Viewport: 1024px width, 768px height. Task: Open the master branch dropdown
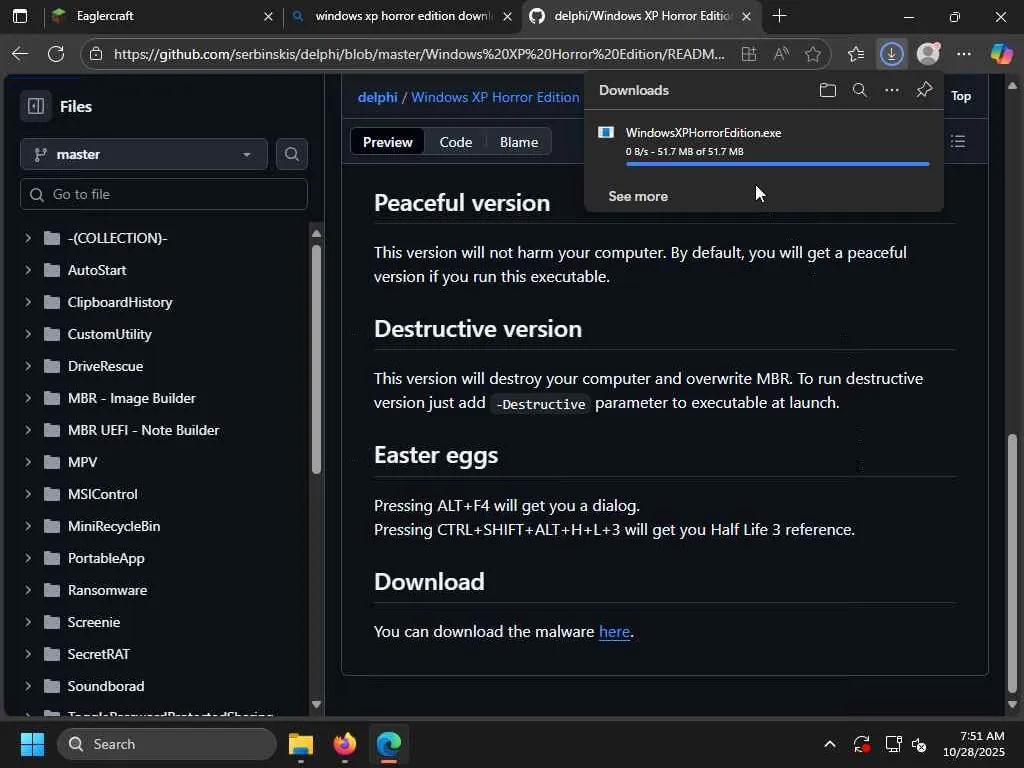[144, 154]
